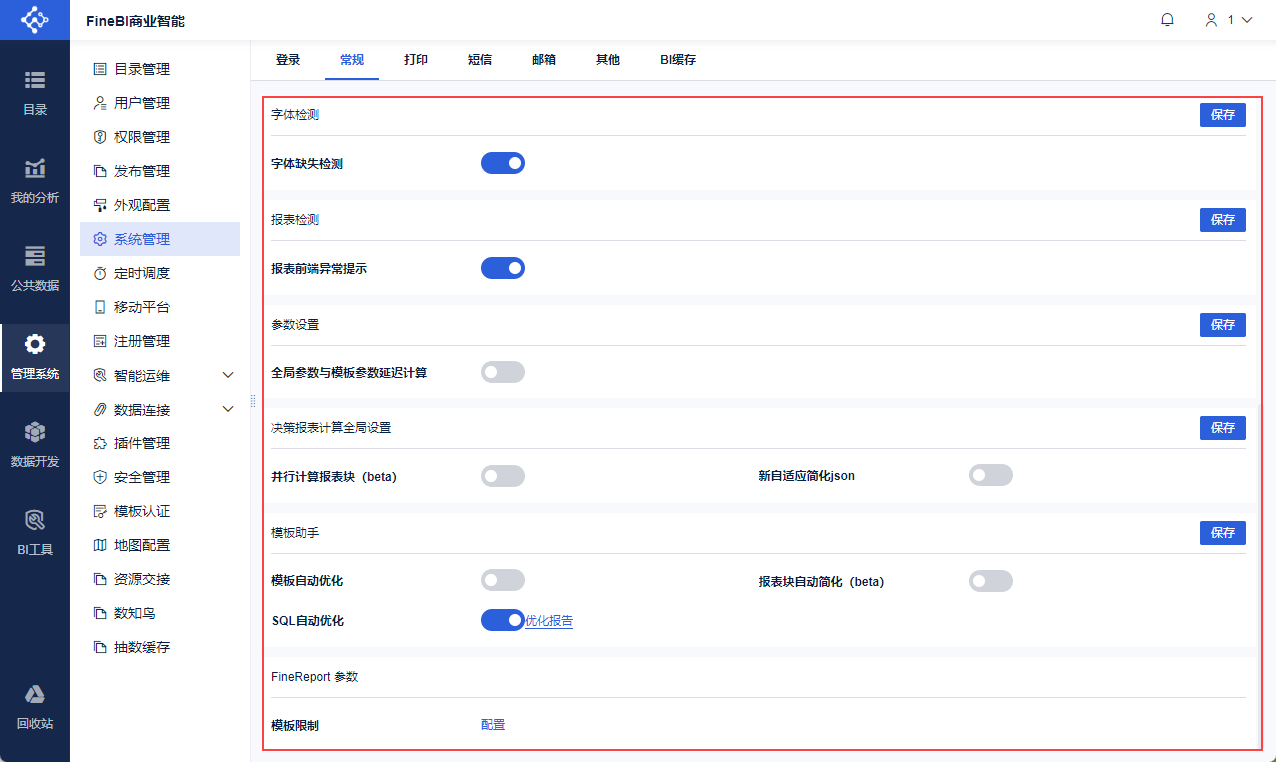
Task: Open the user account dropdown arrow
Action: coord(1246,20)
